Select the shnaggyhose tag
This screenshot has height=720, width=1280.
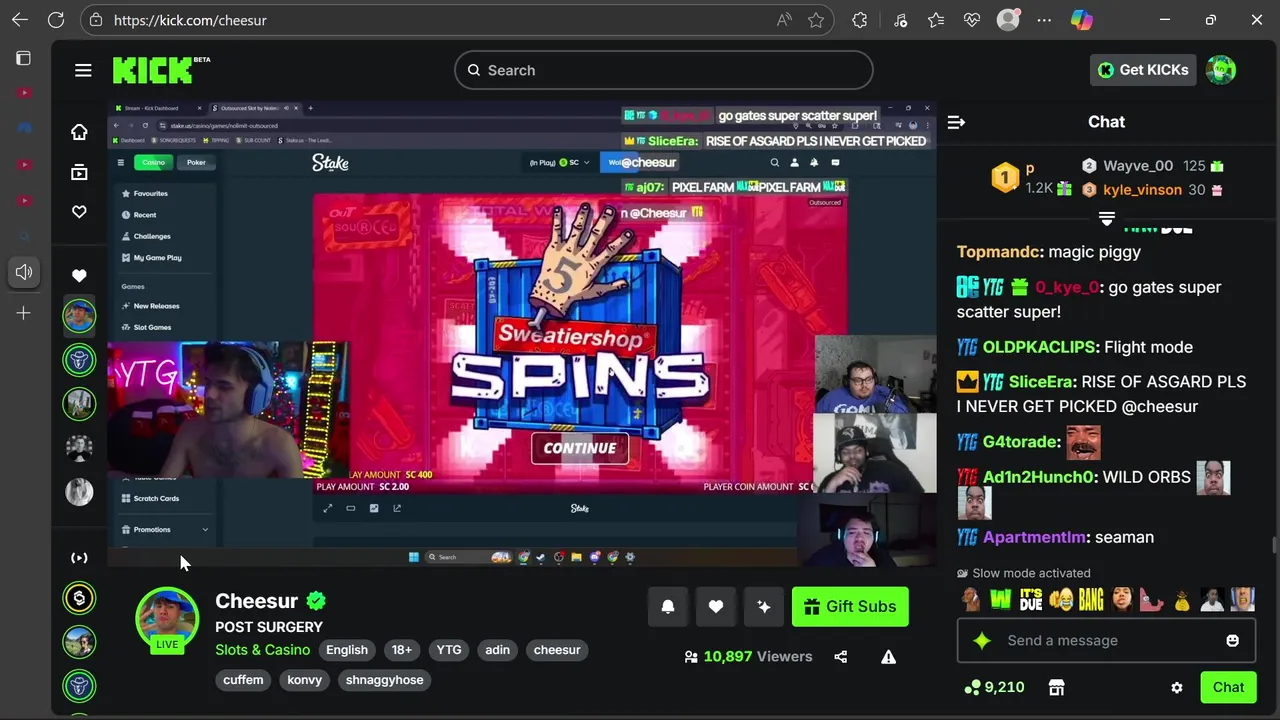385,680
